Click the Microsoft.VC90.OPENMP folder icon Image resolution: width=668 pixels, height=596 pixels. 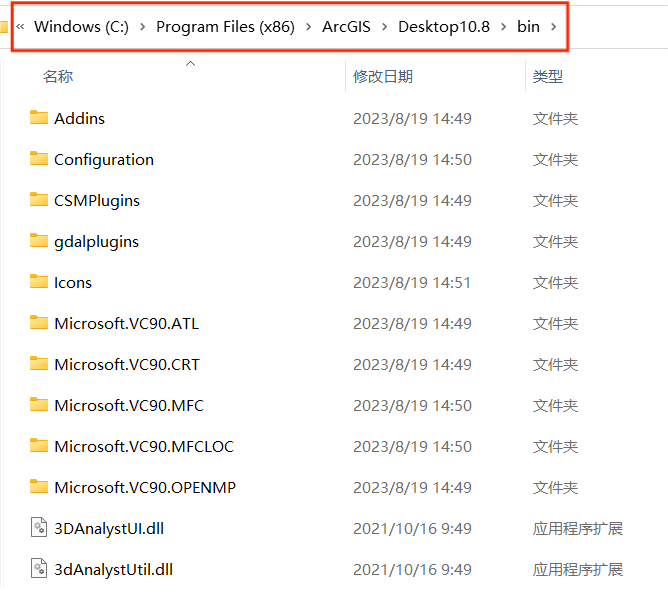click(x=39, y=487)
